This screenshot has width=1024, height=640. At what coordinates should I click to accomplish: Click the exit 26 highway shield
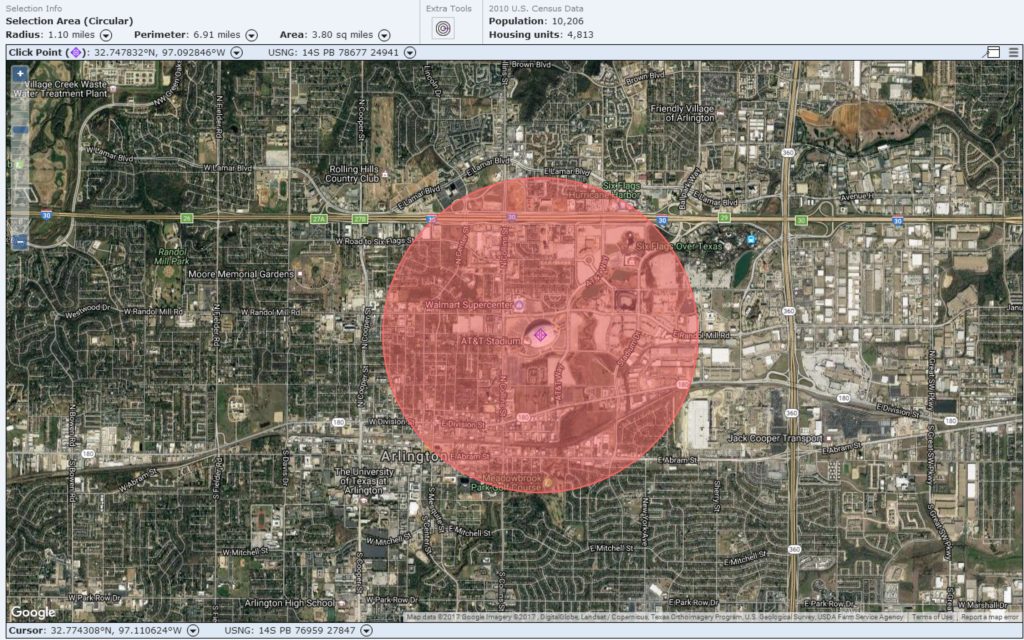point(187,218)
